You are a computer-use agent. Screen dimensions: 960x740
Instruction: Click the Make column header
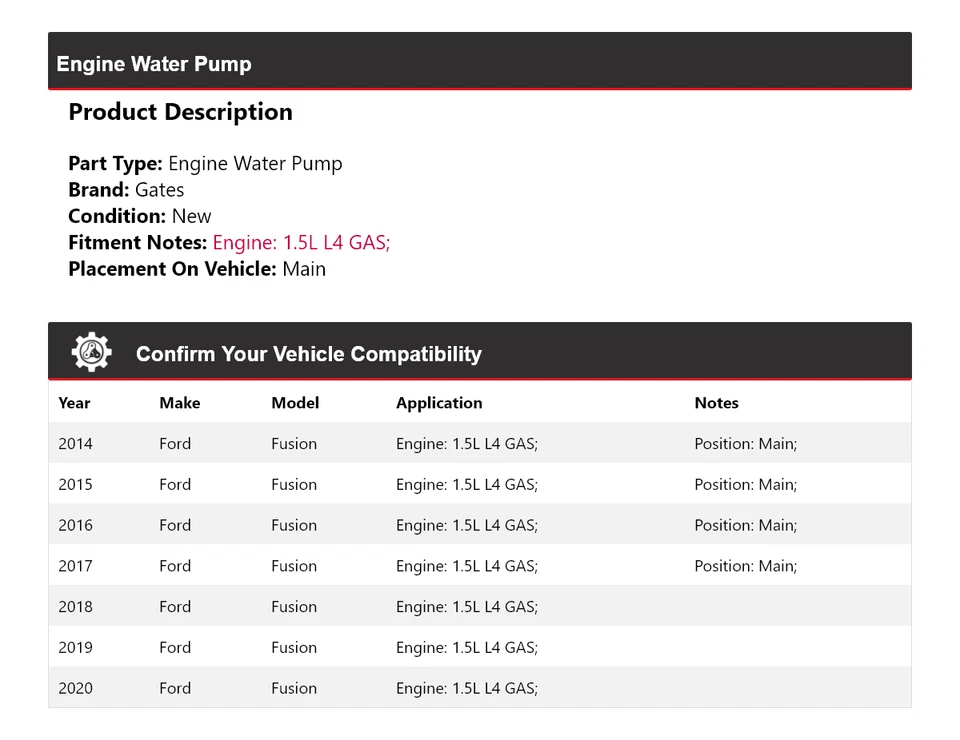179,403
